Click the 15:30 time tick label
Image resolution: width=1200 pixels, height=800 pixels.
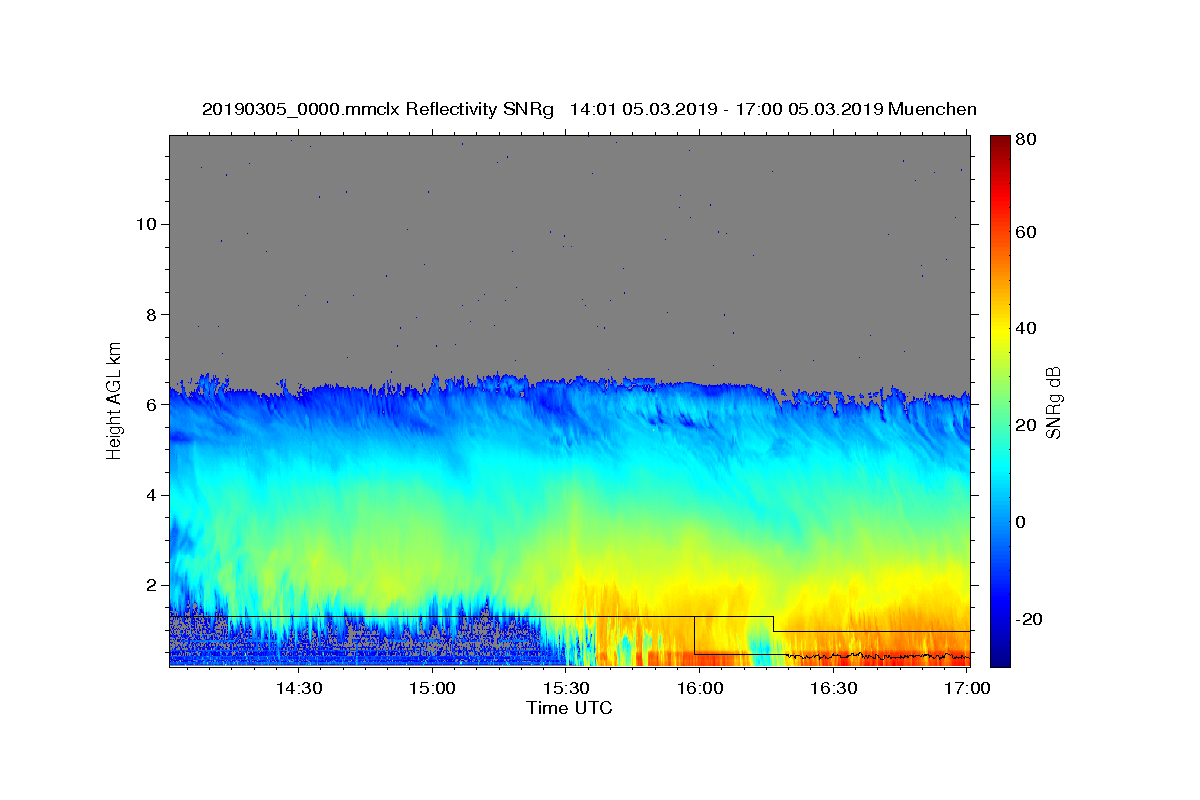click(x=566, y=688)
